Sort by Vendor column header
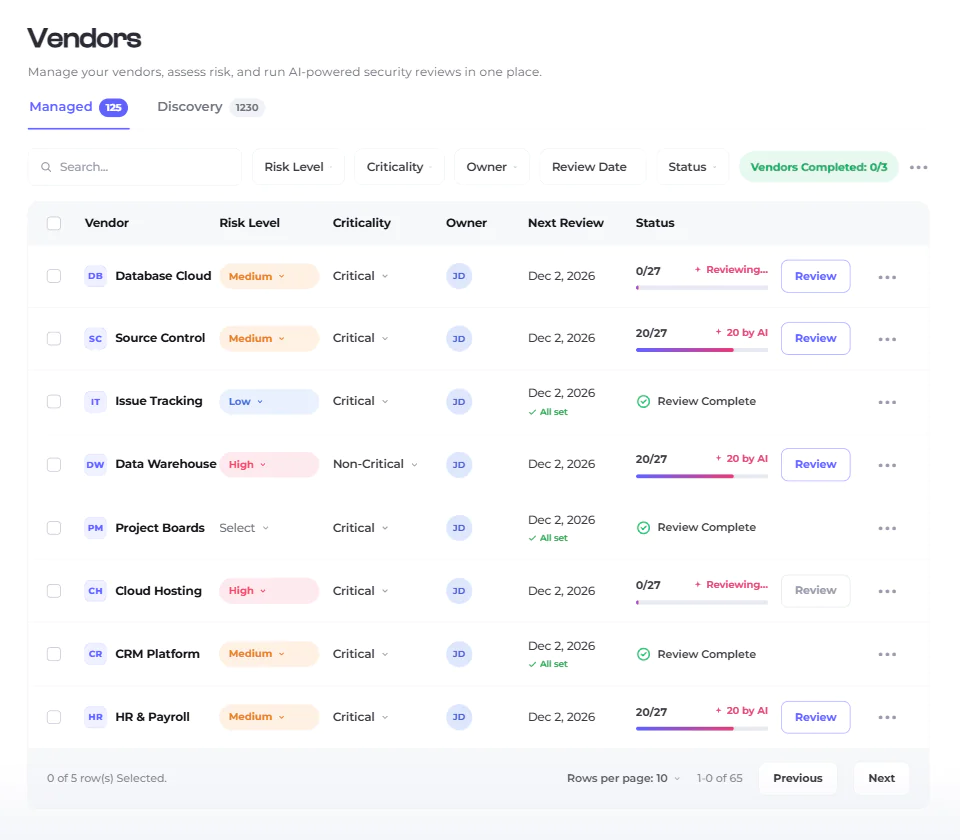The width and height of the screenshot is (960, 840). pyautogui.click(x=107, y=223)
